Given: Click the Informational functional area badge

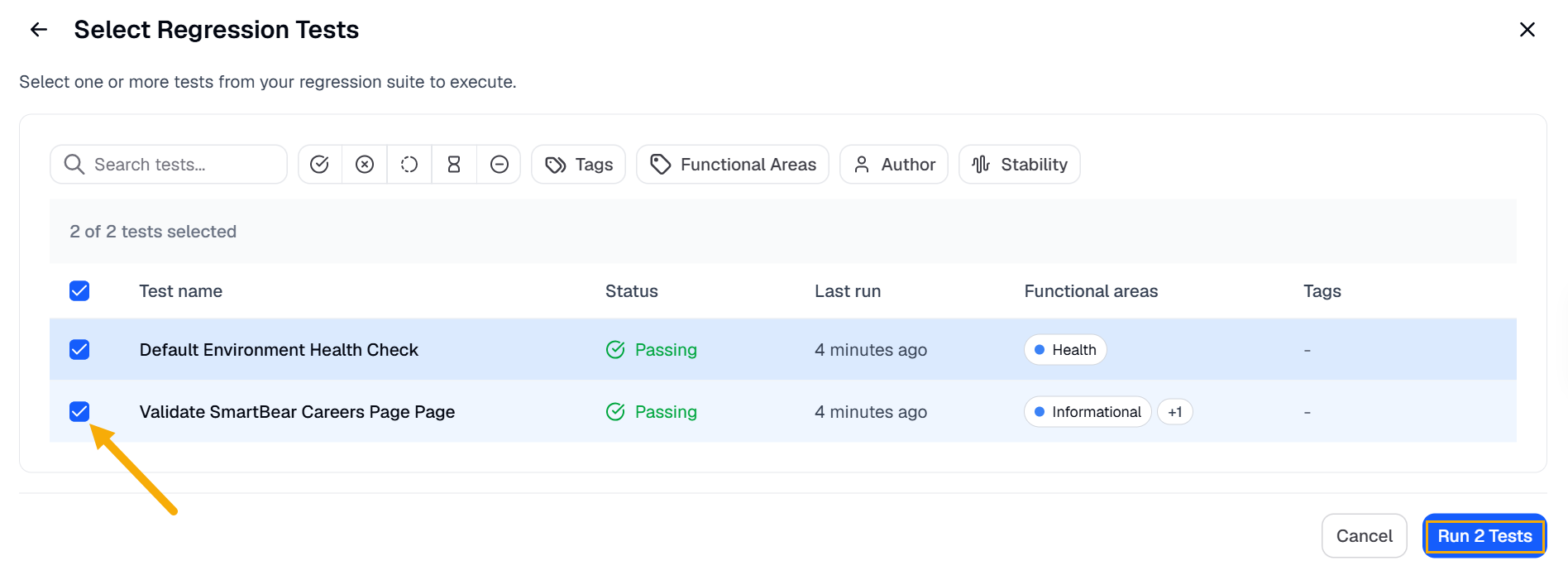Looking at the screenshot, I should 1088,412.
